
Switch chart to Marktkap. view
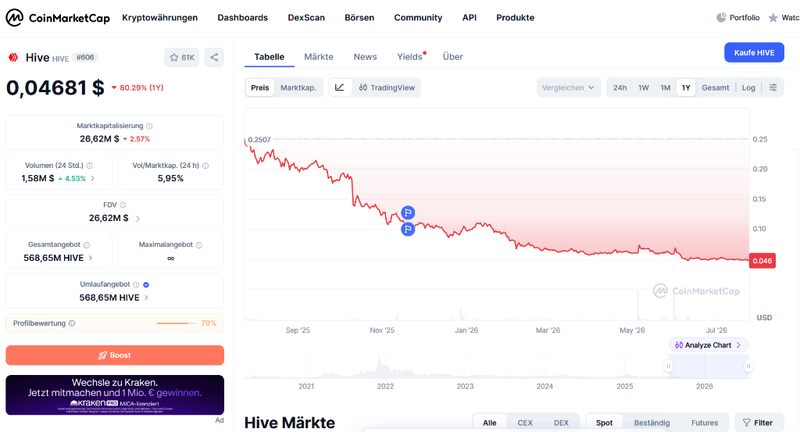pyautogui.click(x=298, y=88)
